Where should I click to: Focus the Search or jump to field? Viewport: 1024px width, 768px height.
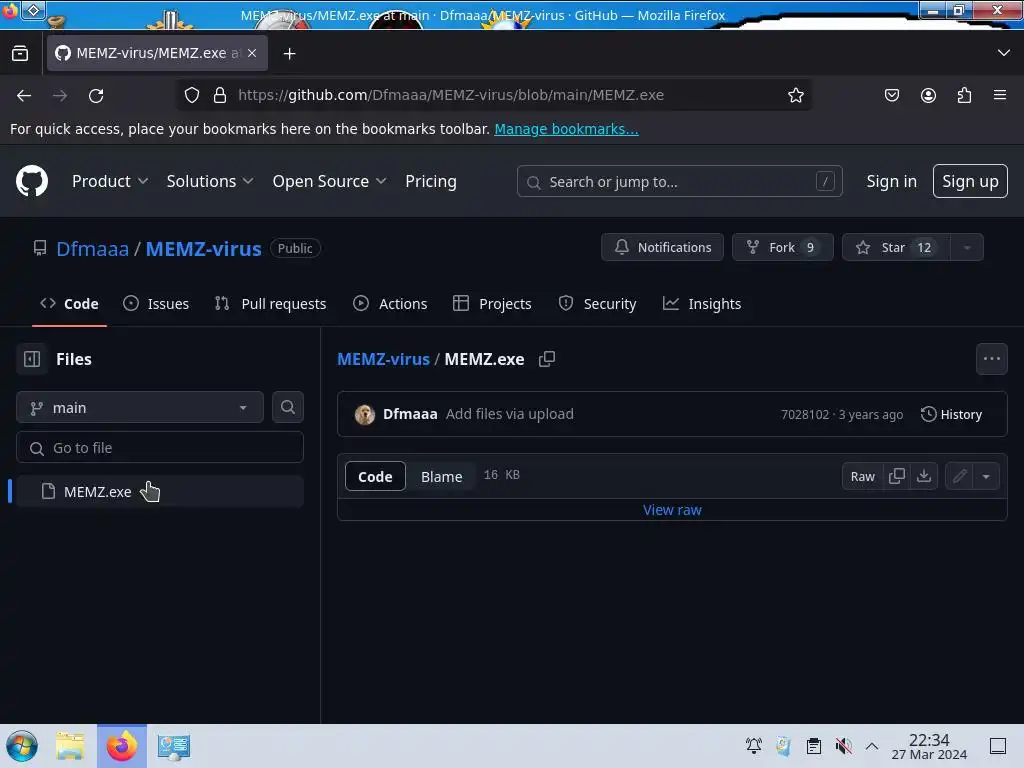[x=679, y=181]
